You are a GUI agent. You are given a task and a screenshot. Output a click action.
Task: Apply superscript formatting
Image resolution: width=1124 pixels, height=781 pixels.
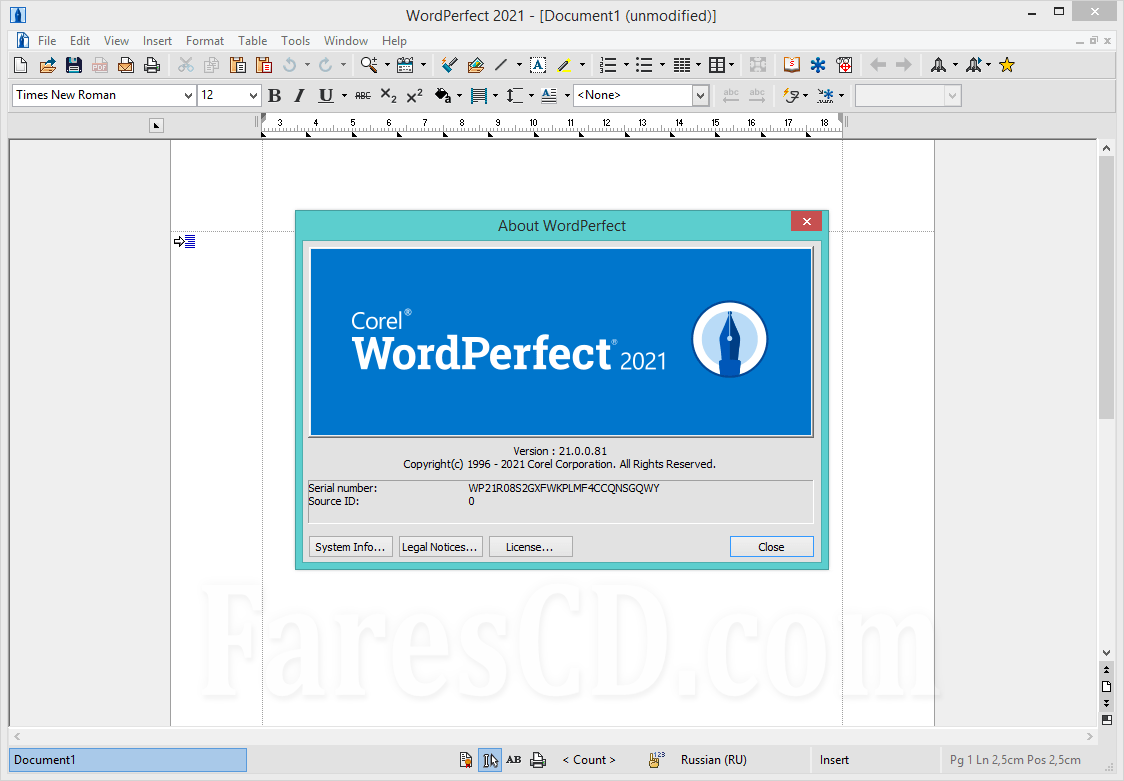tap(414, 95)
